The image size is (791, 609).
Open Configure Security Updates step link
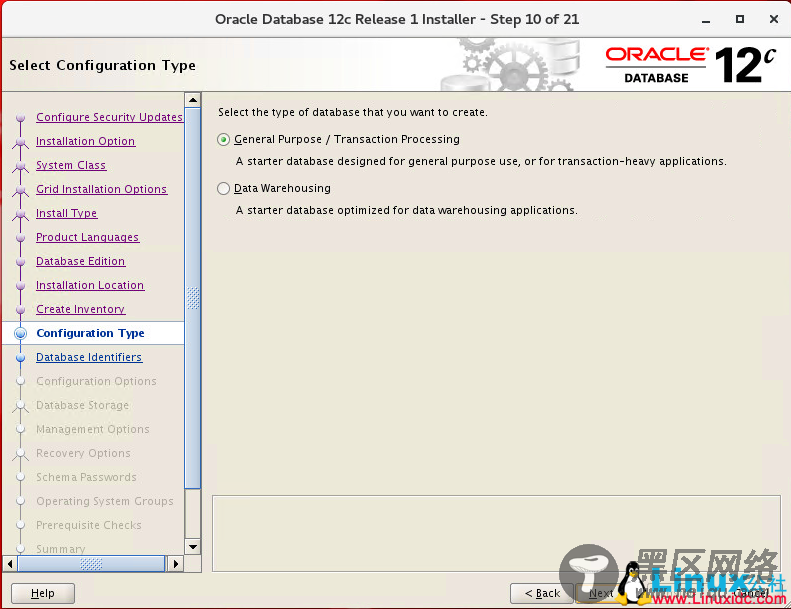[109, 117]
